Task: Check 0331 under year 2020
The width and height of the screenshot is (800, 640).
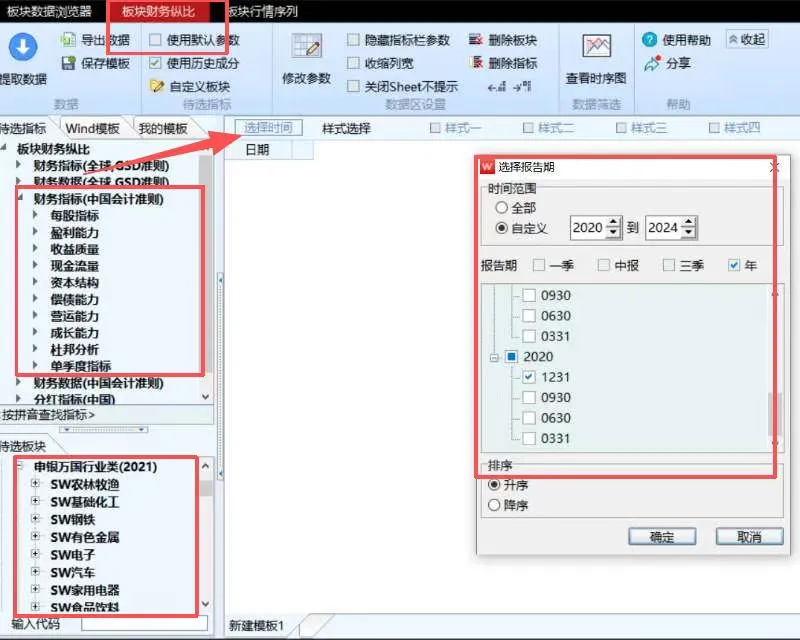Action: click(x=529, y=438)
